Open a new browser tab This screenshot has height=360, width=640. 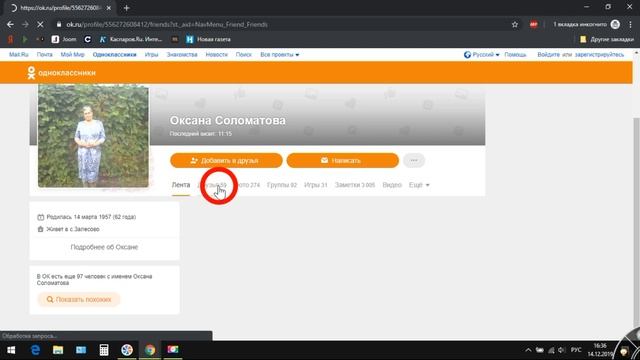tap(127, 8)
